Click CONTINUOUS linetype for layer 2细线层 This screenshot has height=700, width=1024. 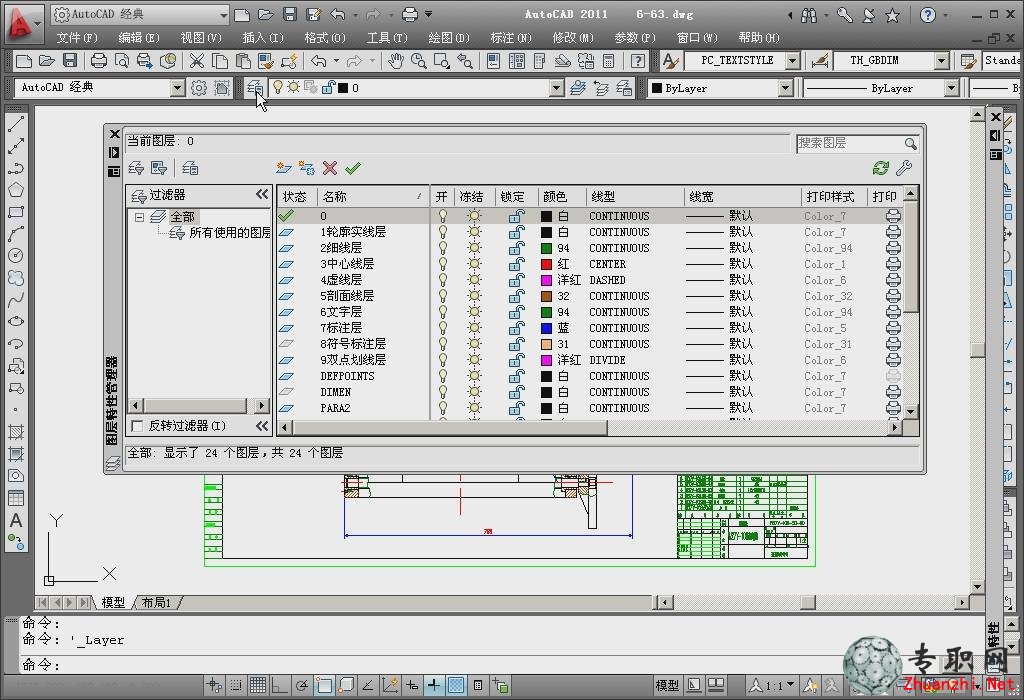pyautogui.click(x=619, y=248)
